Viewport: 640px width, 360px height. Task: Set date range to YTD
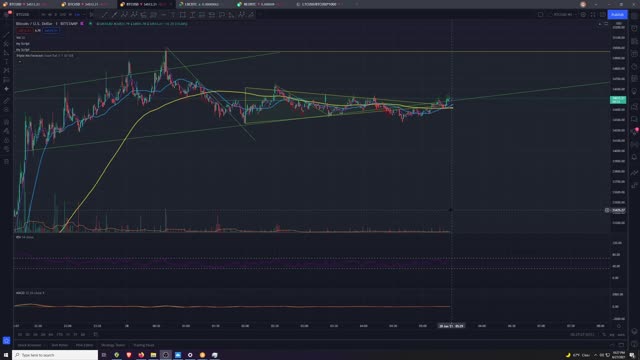point(60,335)
